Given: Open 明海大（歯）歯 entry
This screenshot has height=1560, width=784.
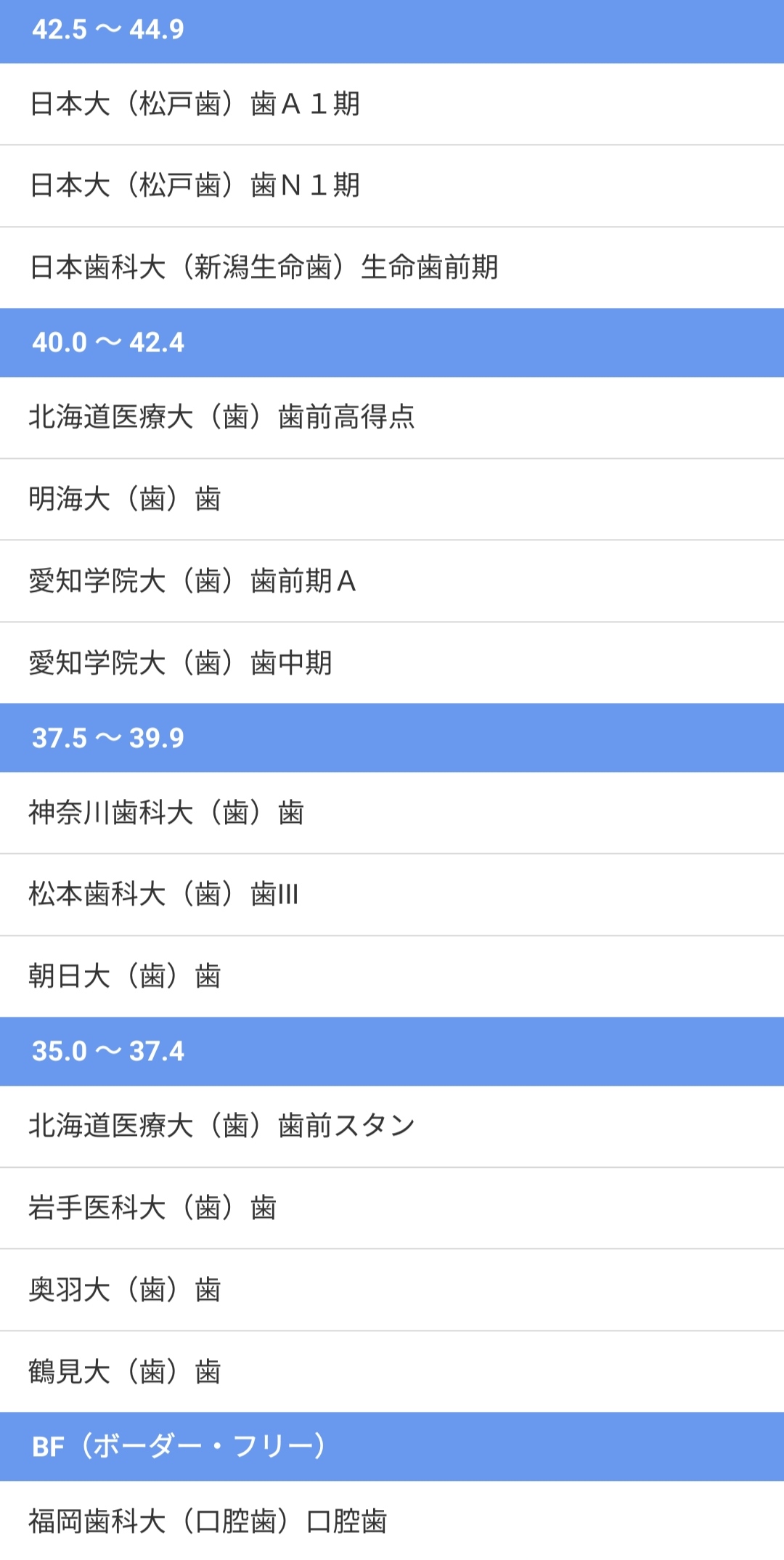Looking at the screenshot, I should [x=125, y=499].
